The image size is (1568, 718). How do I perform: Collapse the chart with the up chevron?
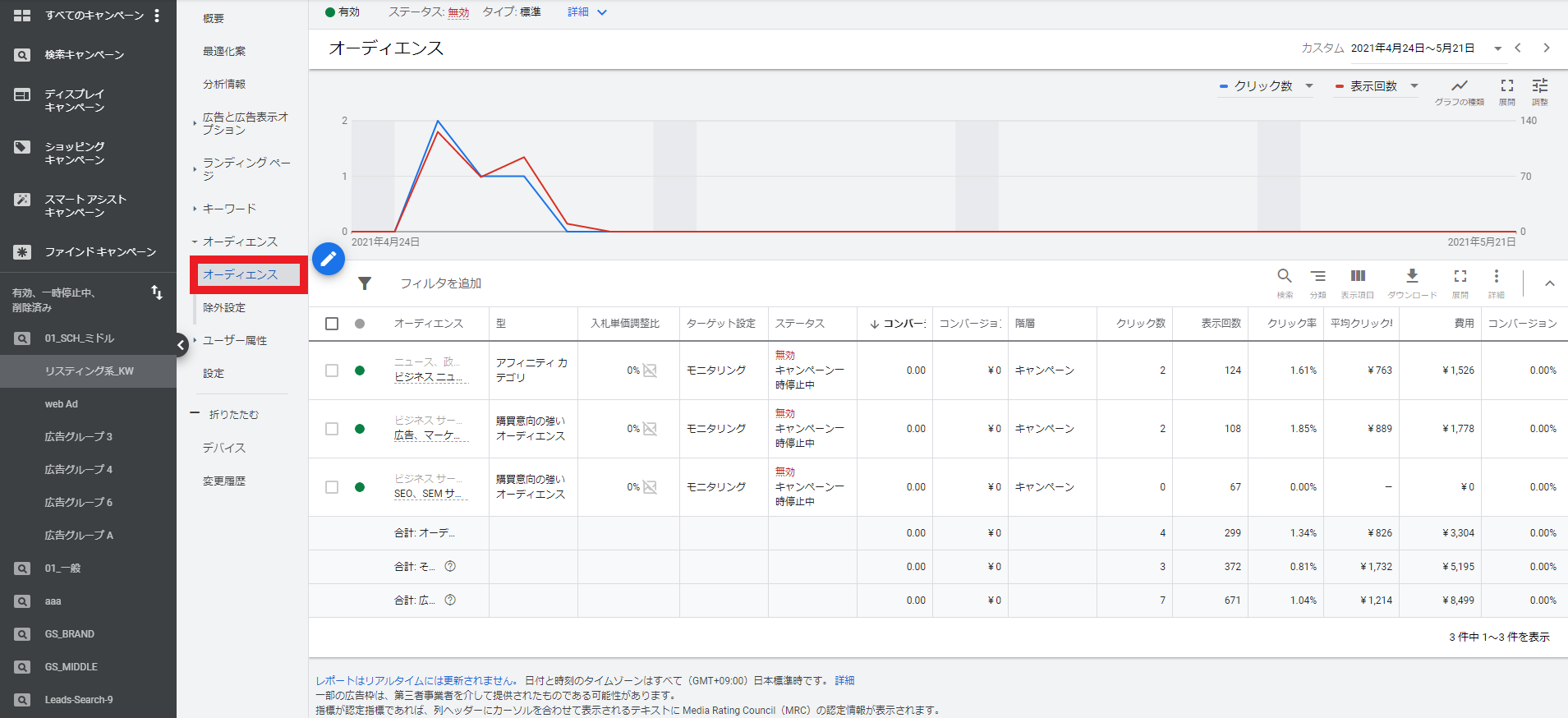click(x=1549, y=283)
